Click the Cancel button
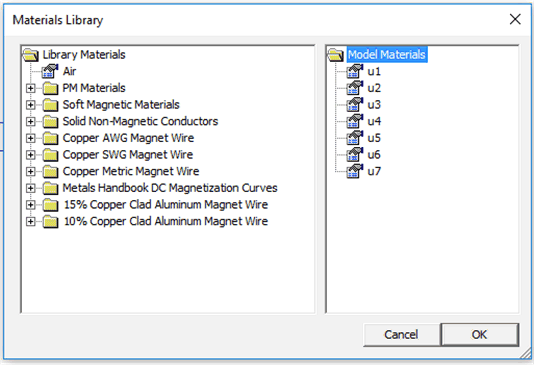The height and width of the screenshot is (365, 534). pyautogui.click(x=401, y=335)
